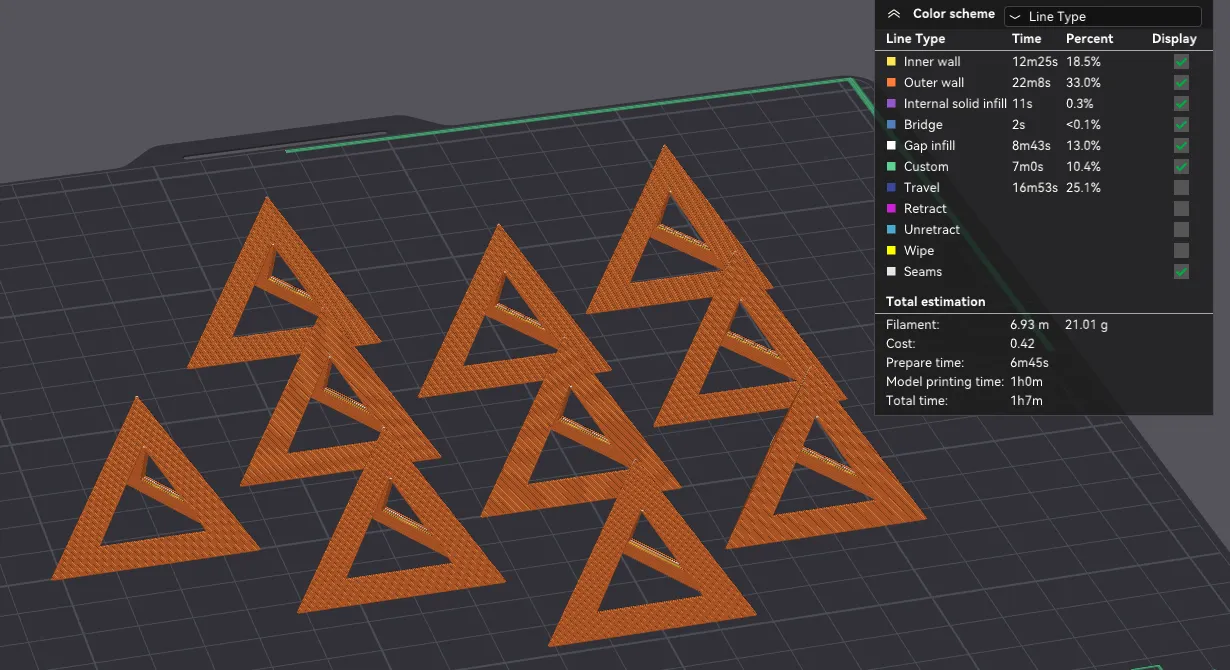The width and height of the screenshot is (1230, 670).
Task: Click the yellow Inner wall color swatch
Action: 891,62
